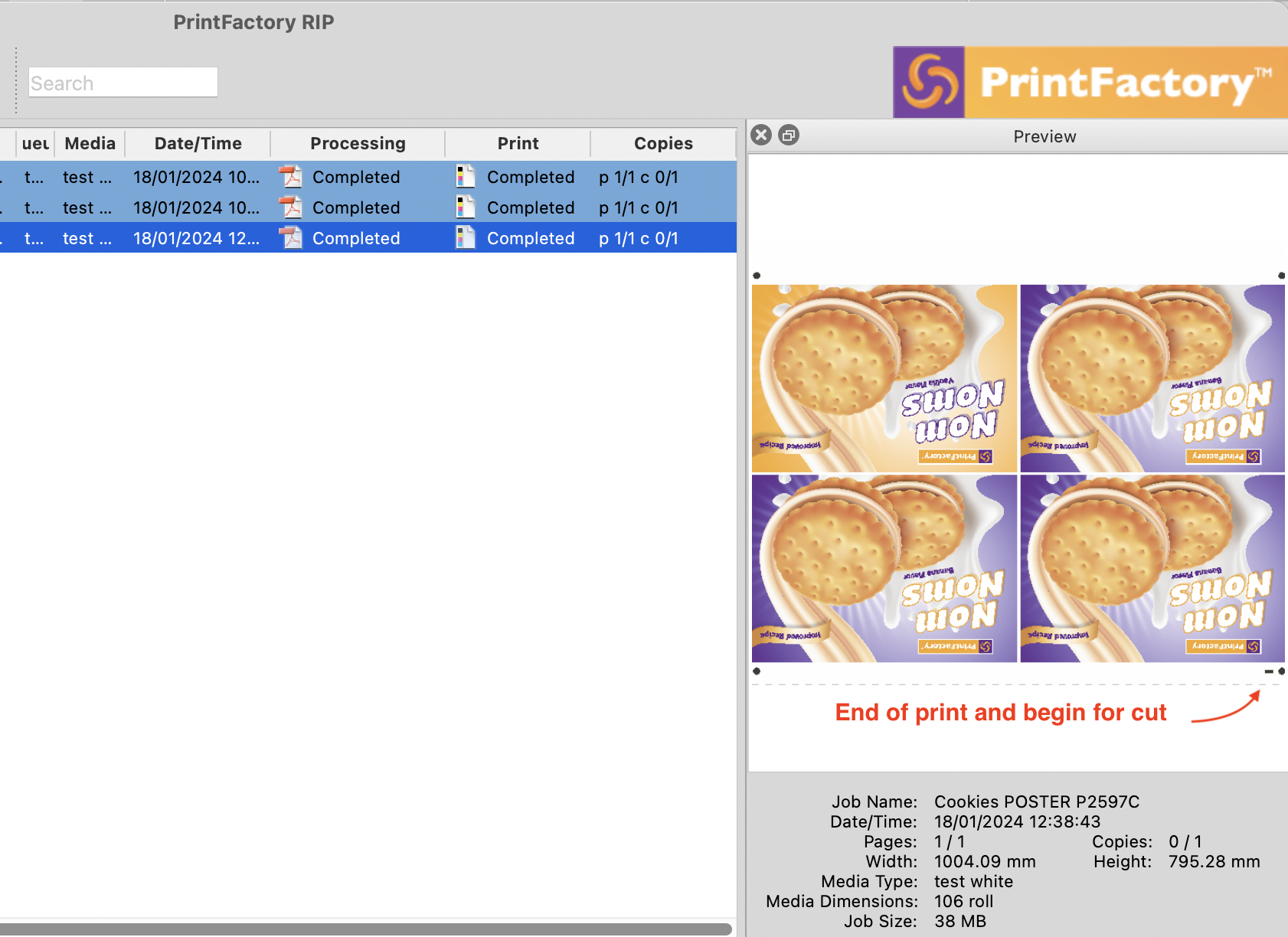The width and height of the screenshot is (1288, 937).
Task: Click Processing Completed text in second row
Action: [356, 207]
